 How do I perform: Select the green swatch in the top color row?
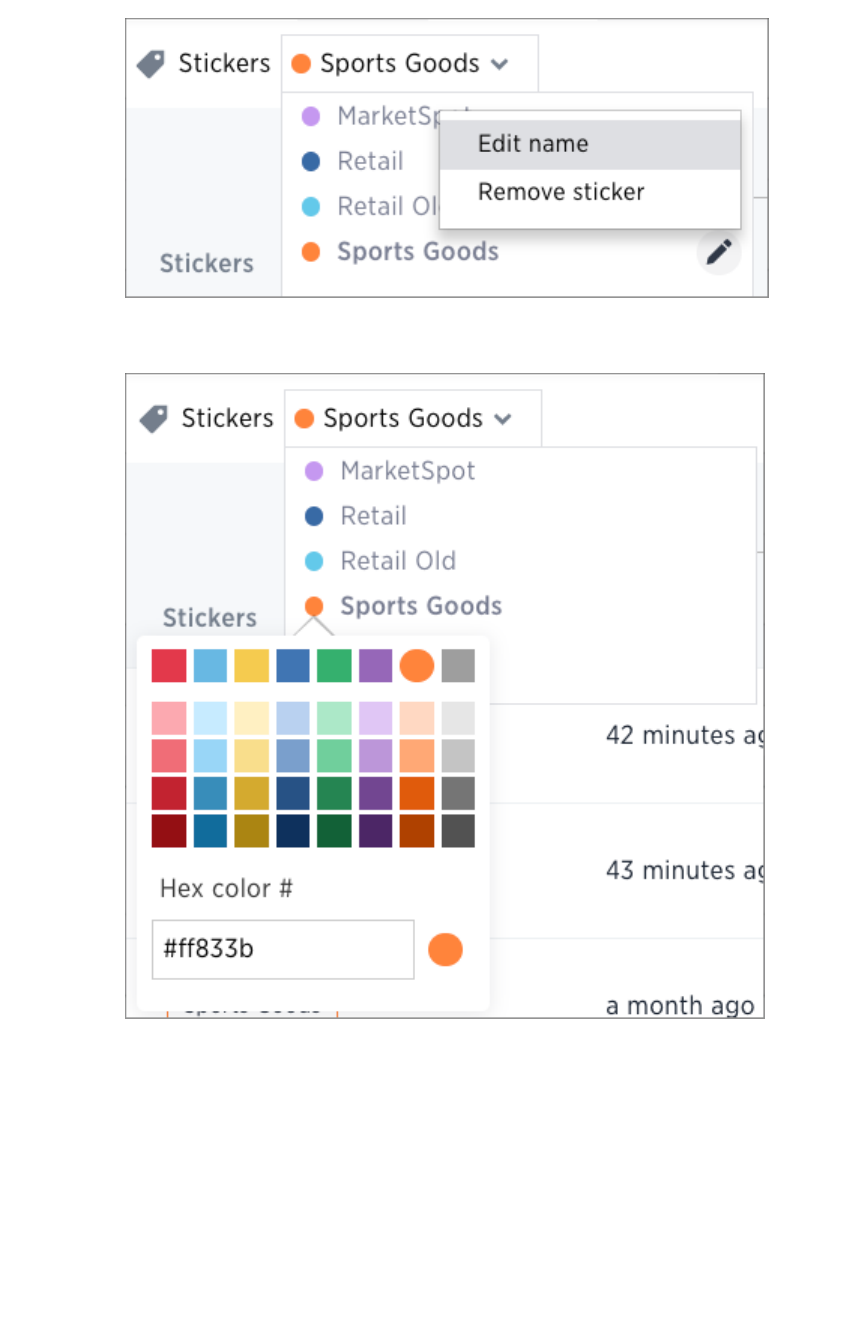[334, 666]
